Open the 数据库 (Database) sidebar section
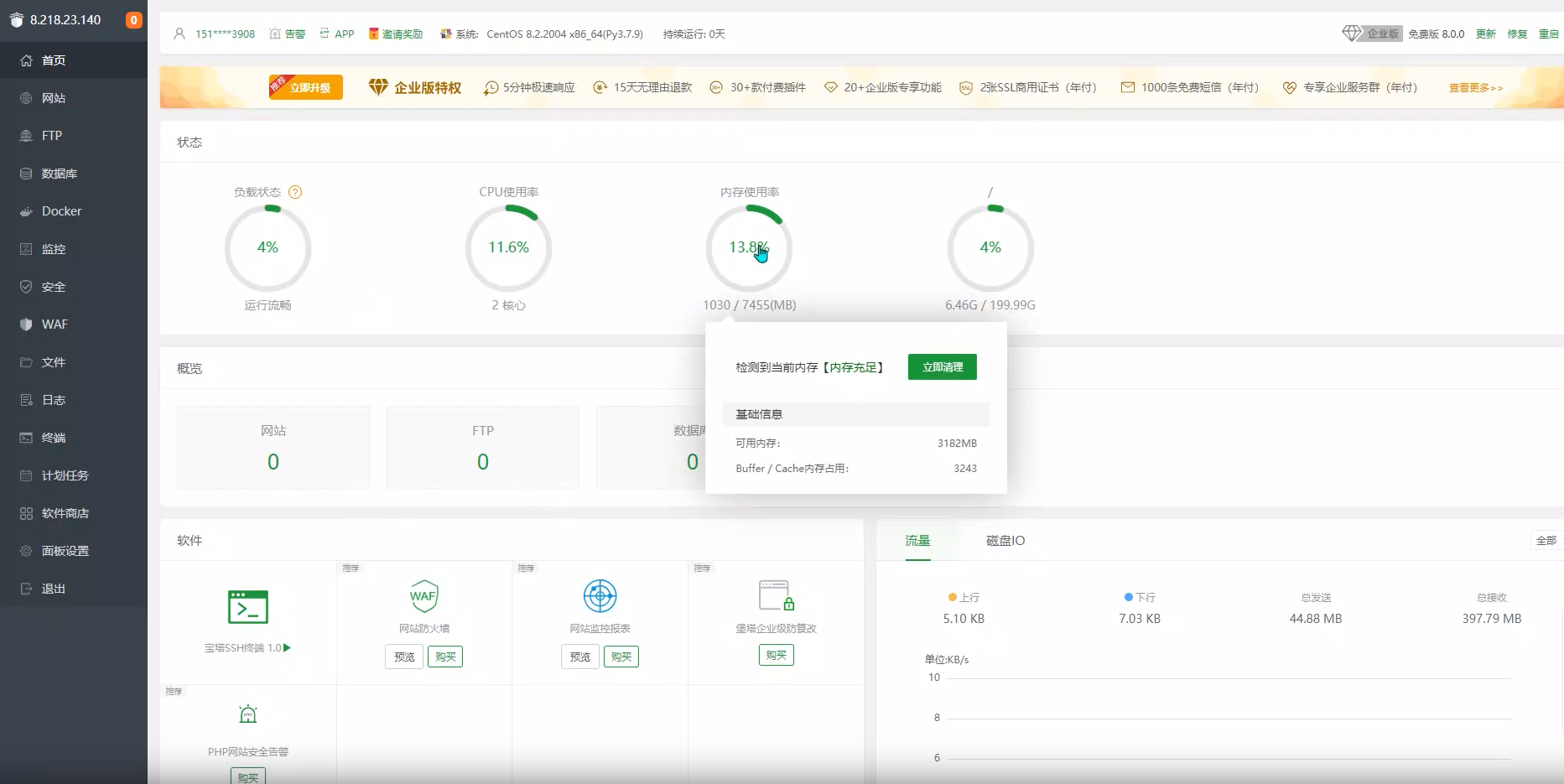1564x784 pixels. point(60,173)
